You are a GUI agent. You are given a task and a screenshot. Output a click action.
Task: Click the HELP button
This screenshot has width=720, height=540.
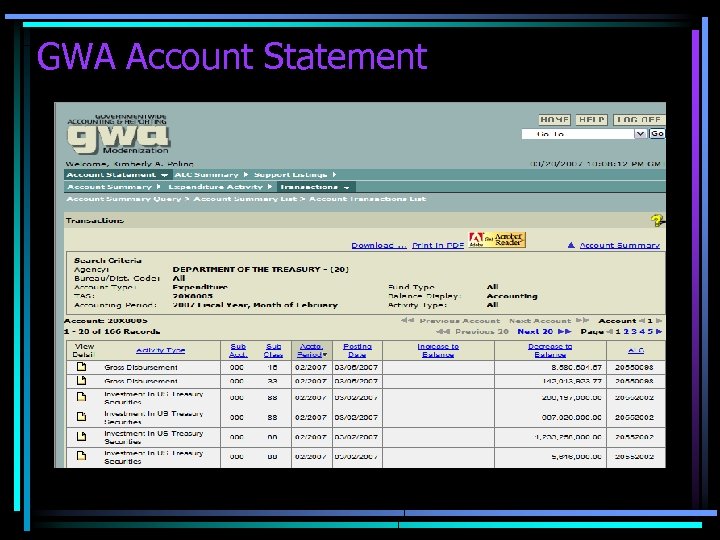click(x=591, y=120)
